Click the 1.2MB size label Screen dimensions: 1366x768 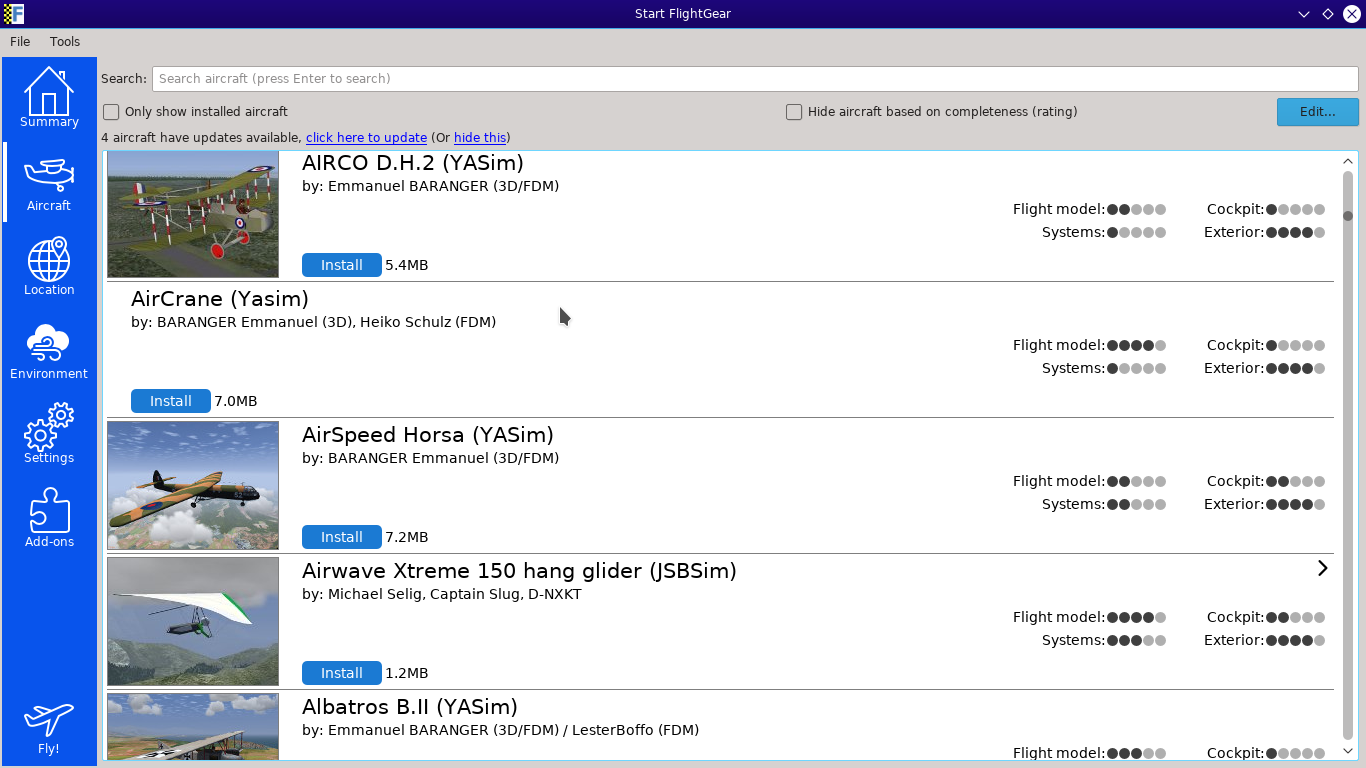coord(407,673)
